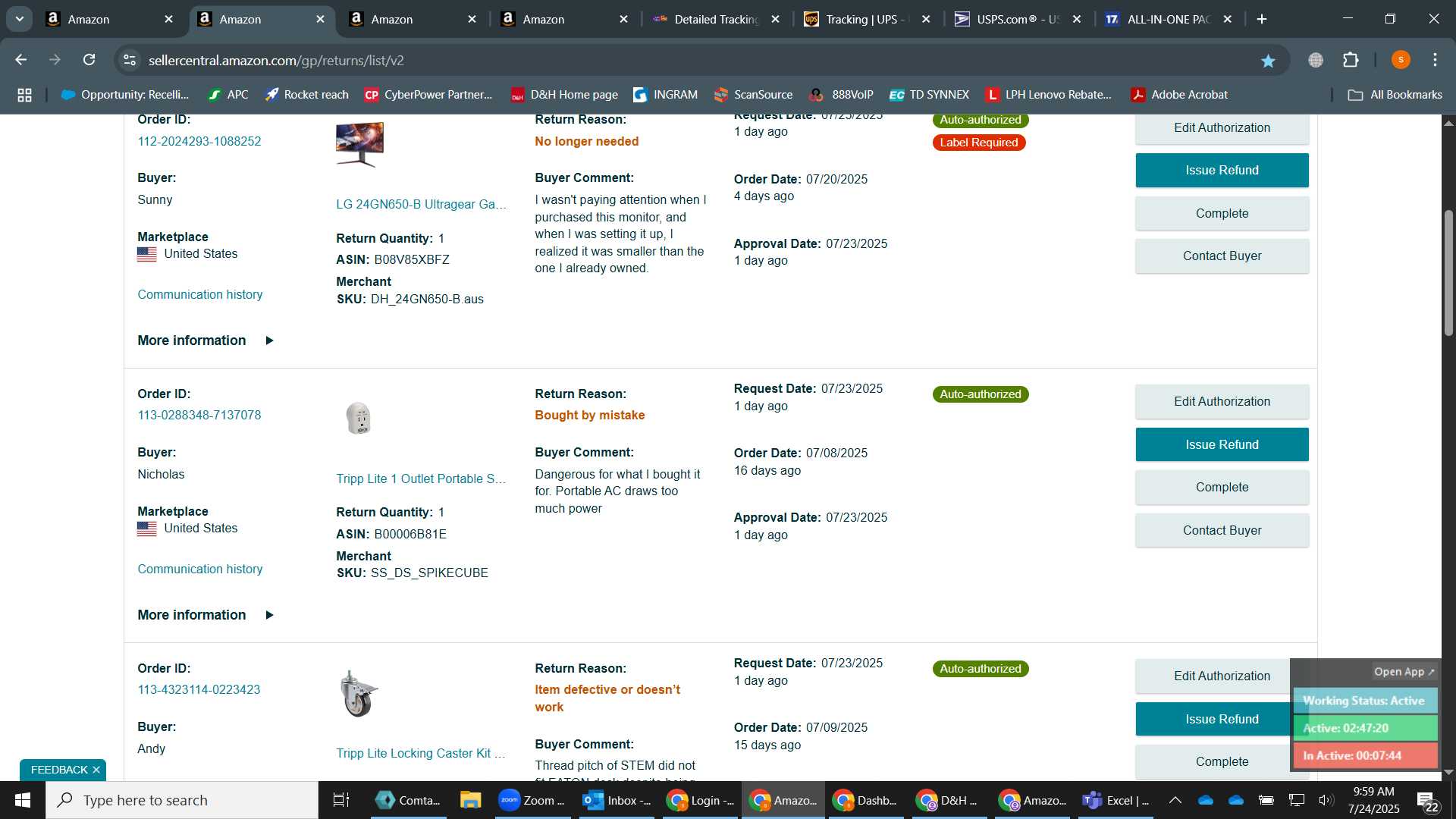This screenshot has width=1456, height=819.
Task: Click Open App in the status widget
Action: point(1404,672)
